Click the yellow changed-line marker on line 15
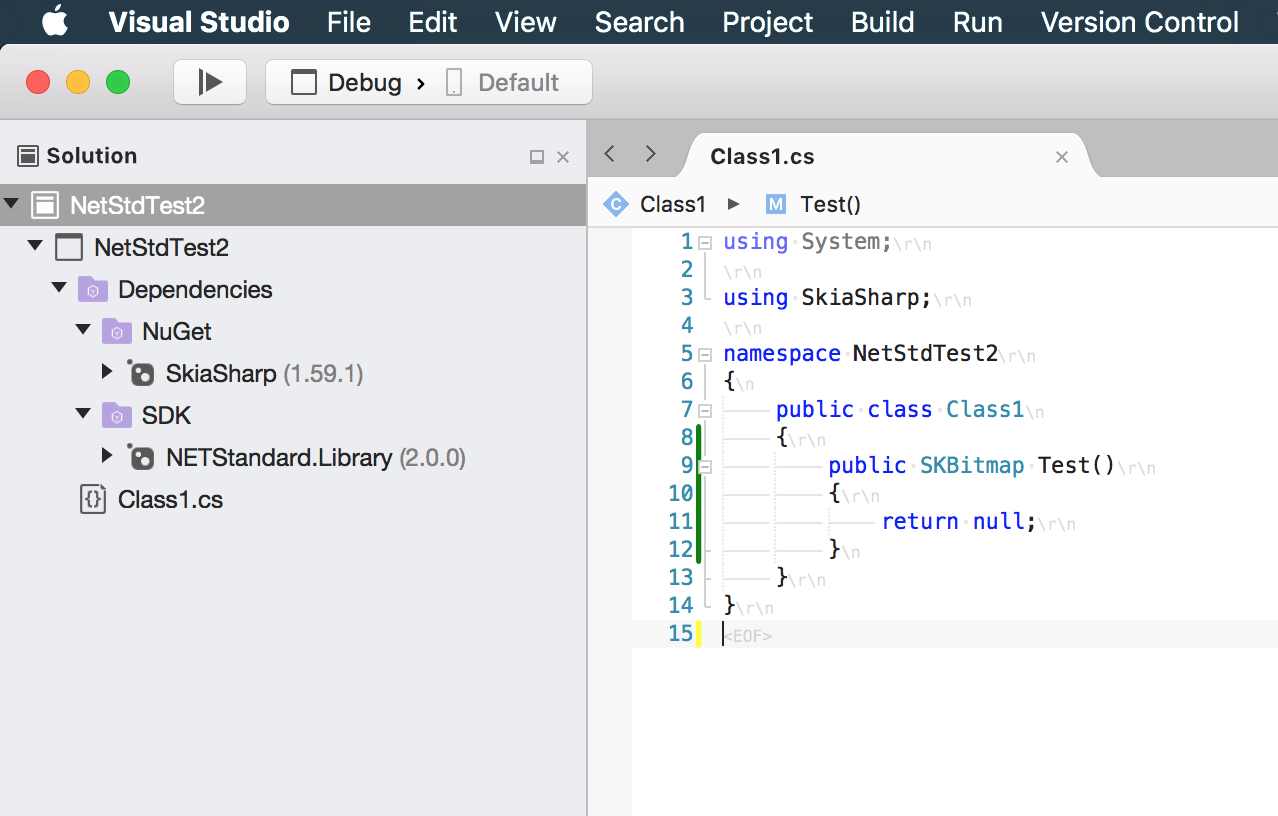1278x816 pixels. (699, 633)
